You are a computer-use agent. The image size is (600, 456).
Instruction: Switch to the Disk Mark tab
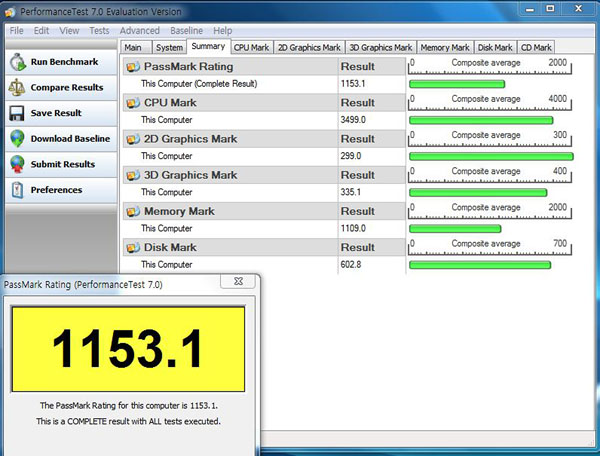pos(495,47)
